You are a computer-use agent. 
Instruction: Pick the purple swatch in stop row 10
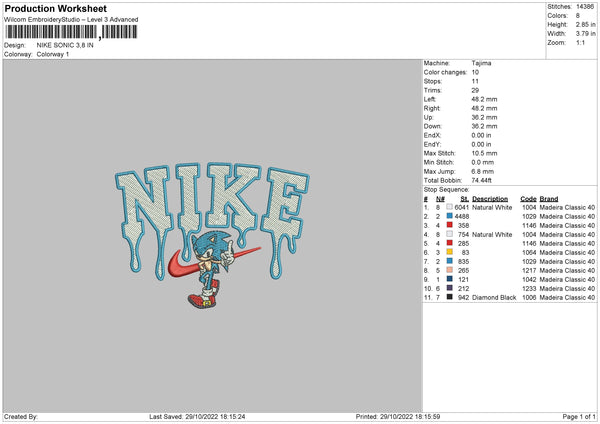(x=449, y=288)
